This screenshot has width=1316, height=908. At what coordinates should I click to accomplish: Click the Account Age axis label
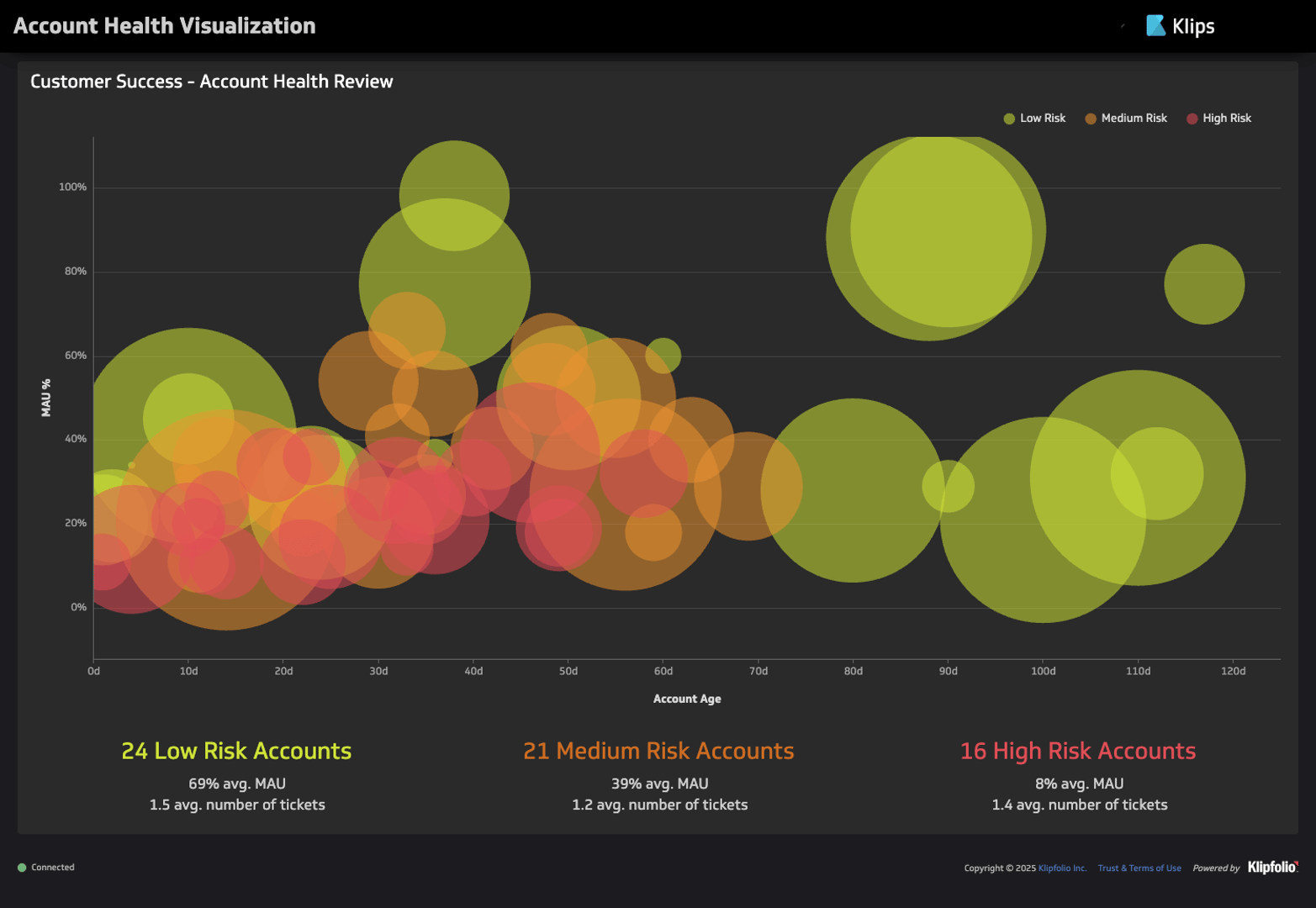[x=686, y=698]
